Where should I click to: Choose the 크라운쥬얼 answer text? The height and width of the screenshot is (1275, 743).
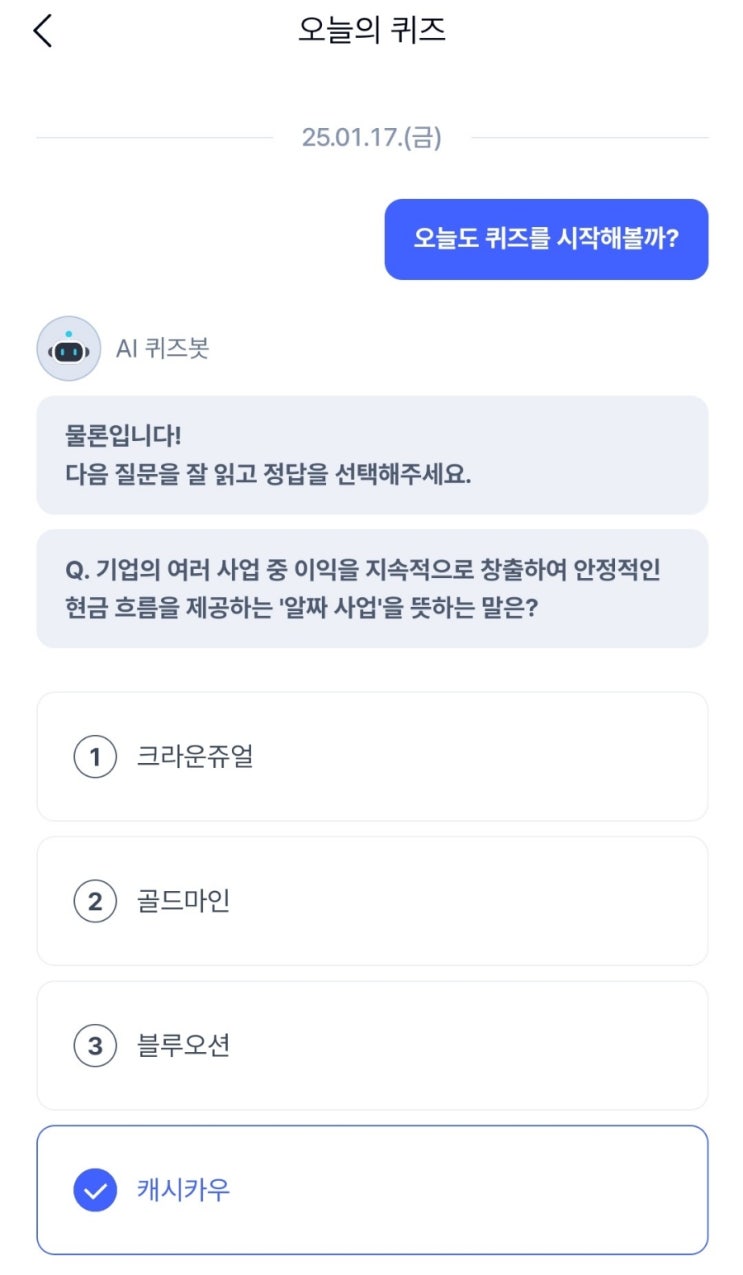[x=195, y=757]
